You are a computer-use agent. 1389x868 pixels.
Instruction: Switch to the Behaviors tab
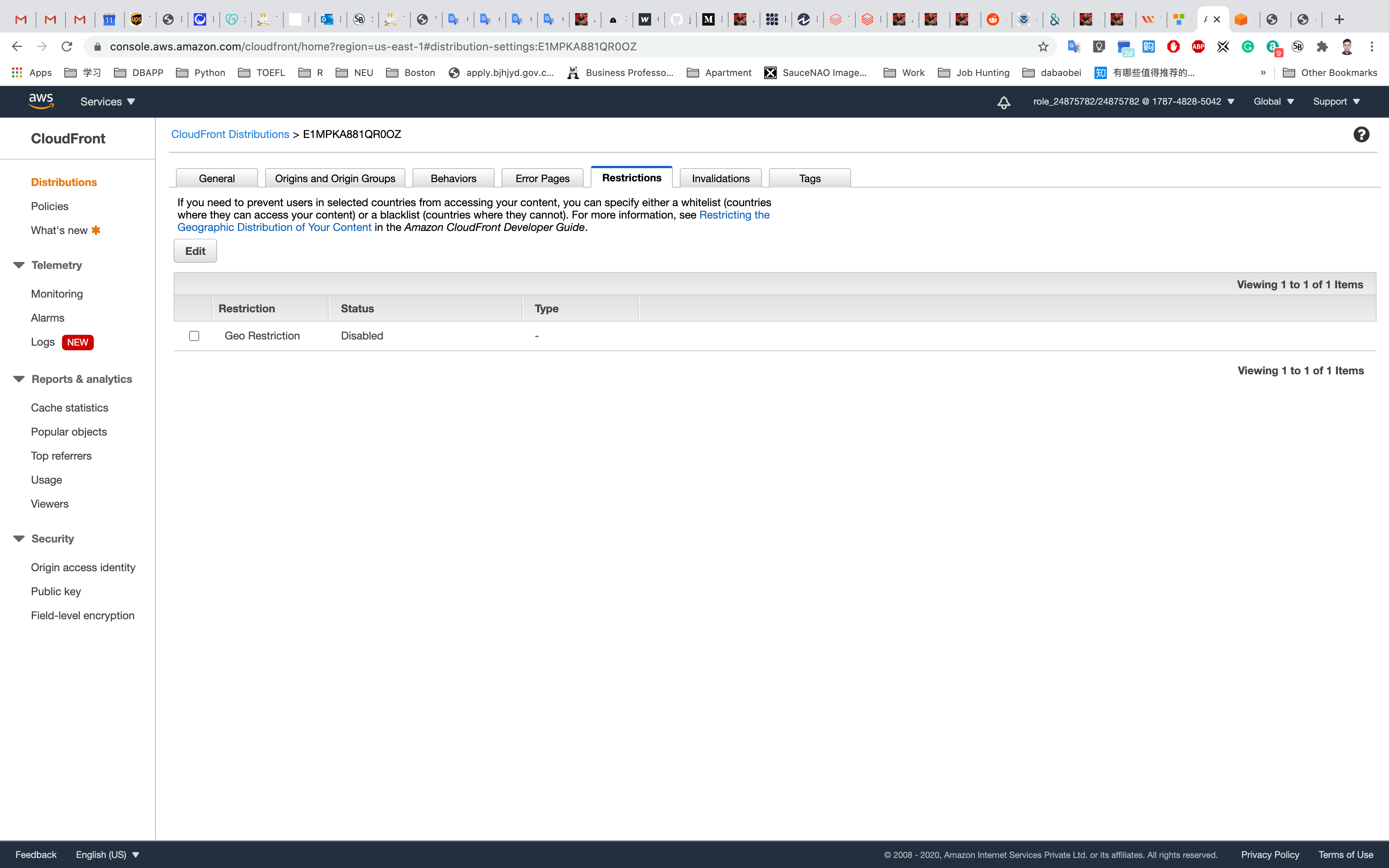pyautogui.click(x=453, y=179)
